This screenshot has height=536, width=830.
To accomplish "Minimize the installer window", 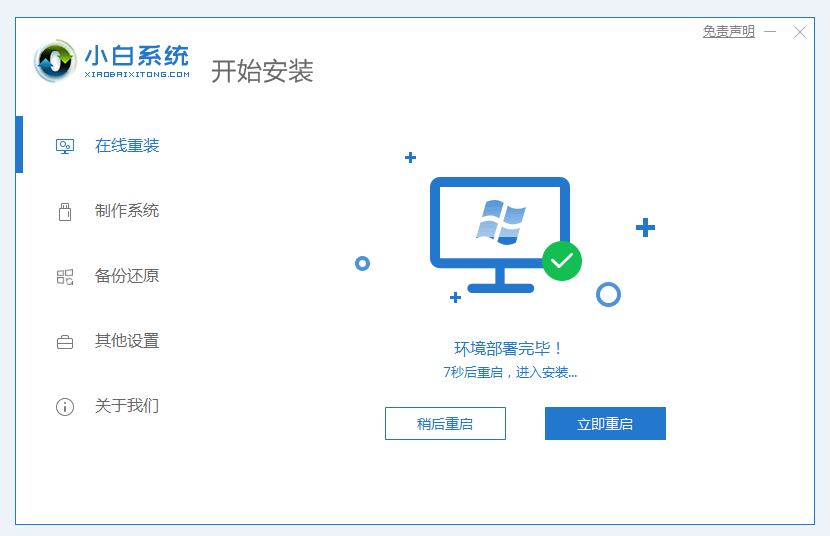I will [x=770, y=32].
